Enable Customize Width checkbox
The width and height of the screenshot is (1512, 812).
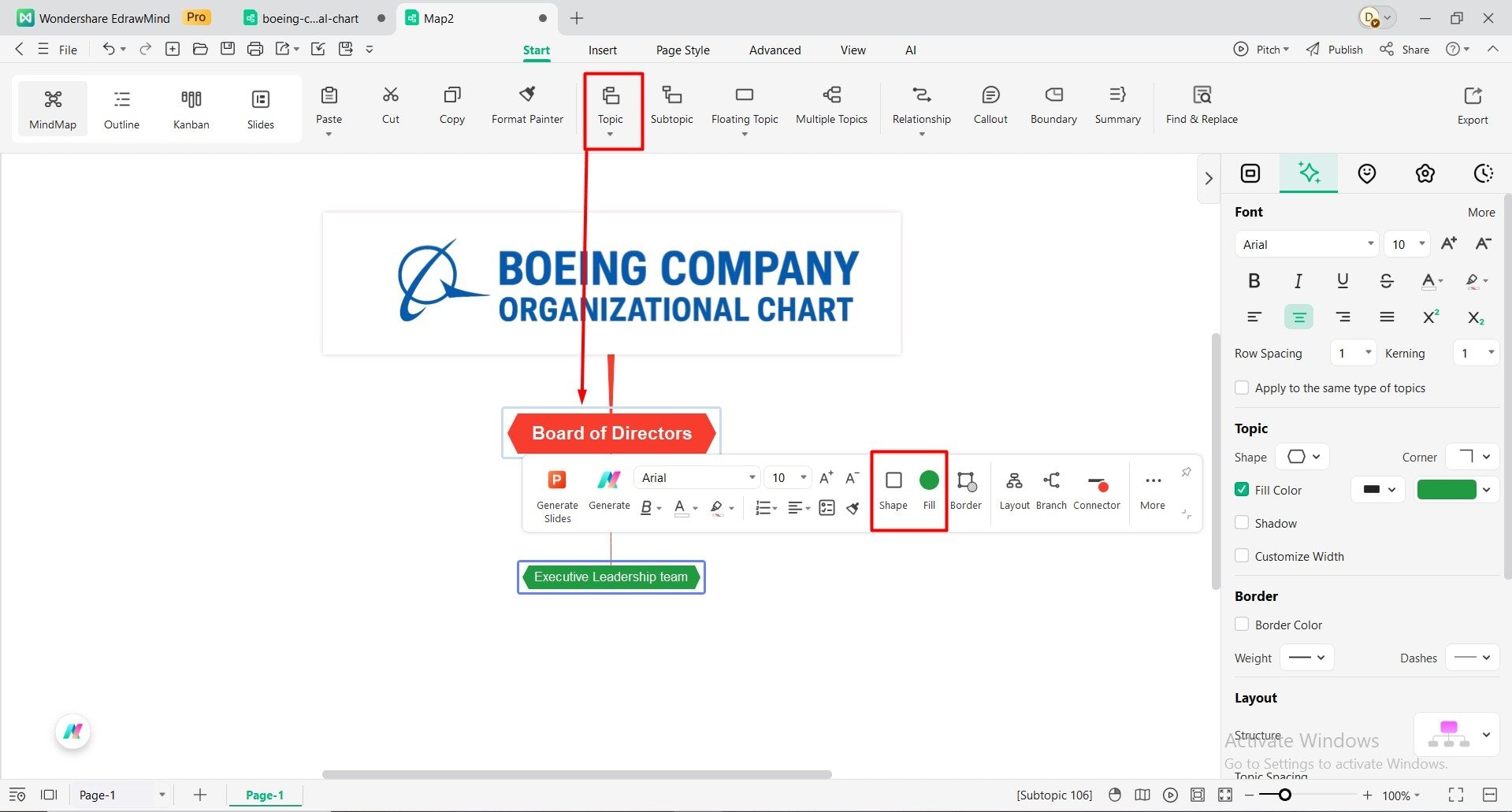(x=1242, y=556)
